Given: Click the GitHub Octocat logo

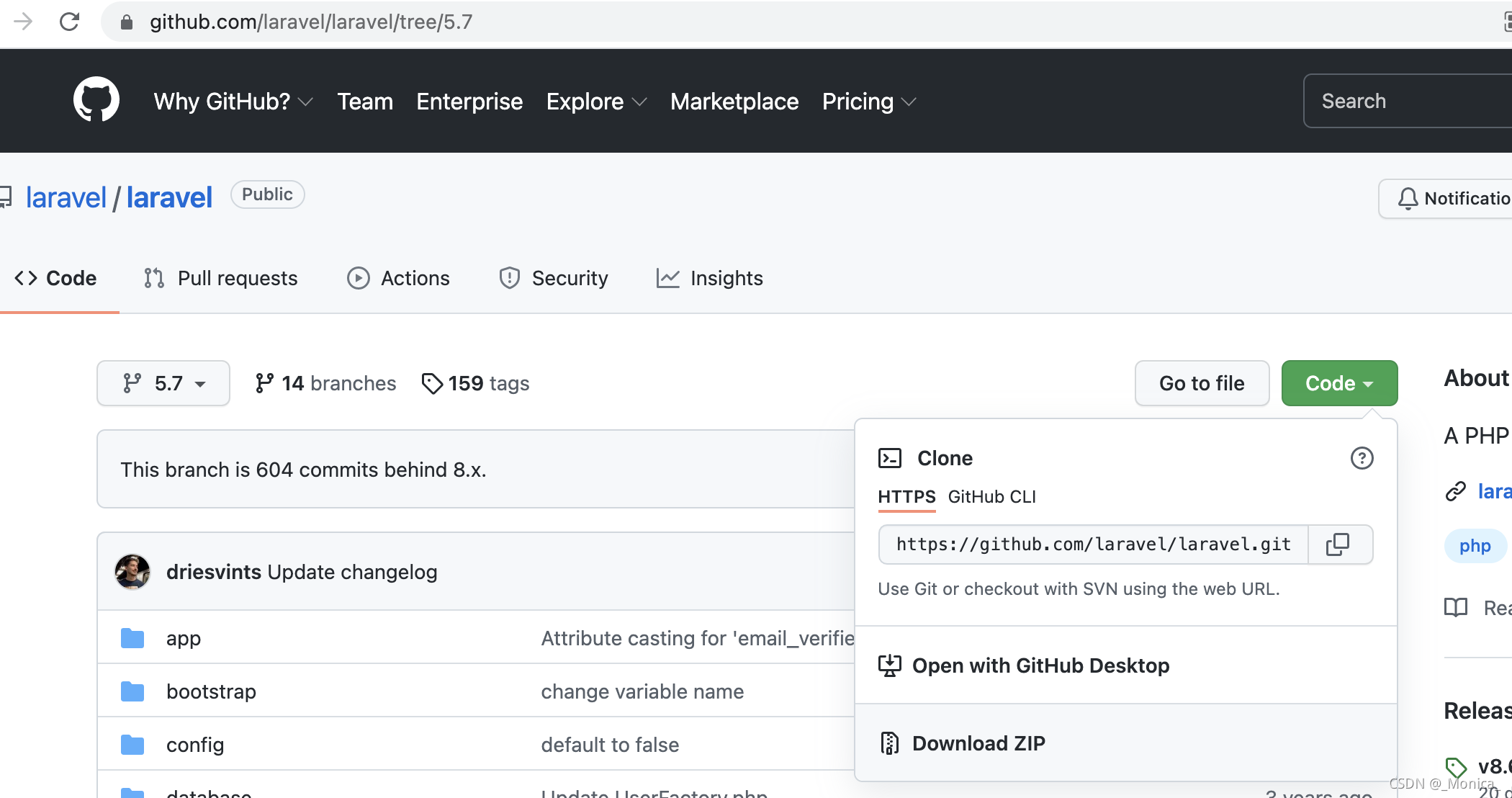Looking at the screenshot, I should [x=96, y=100].
